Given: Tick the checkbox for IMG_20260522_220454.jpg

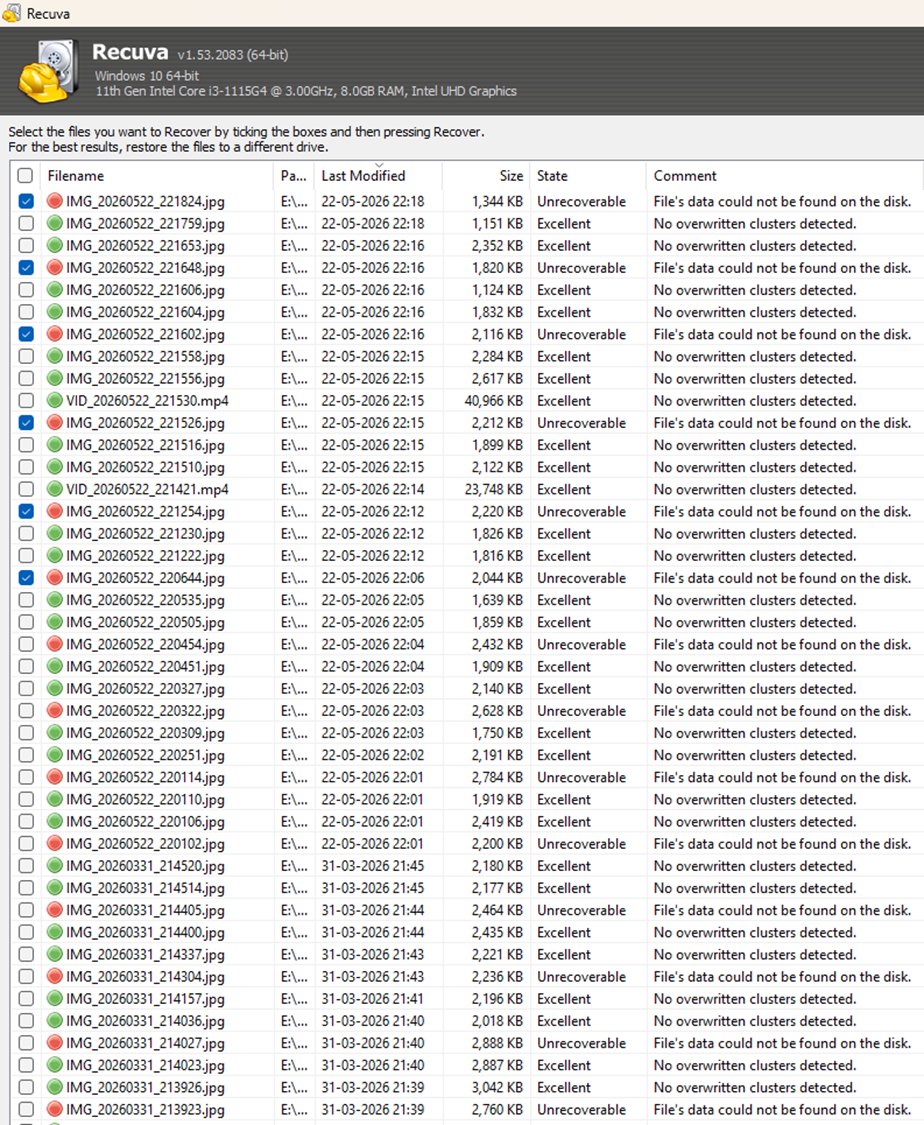Looking at the screenshot, I should coord(26,644).
